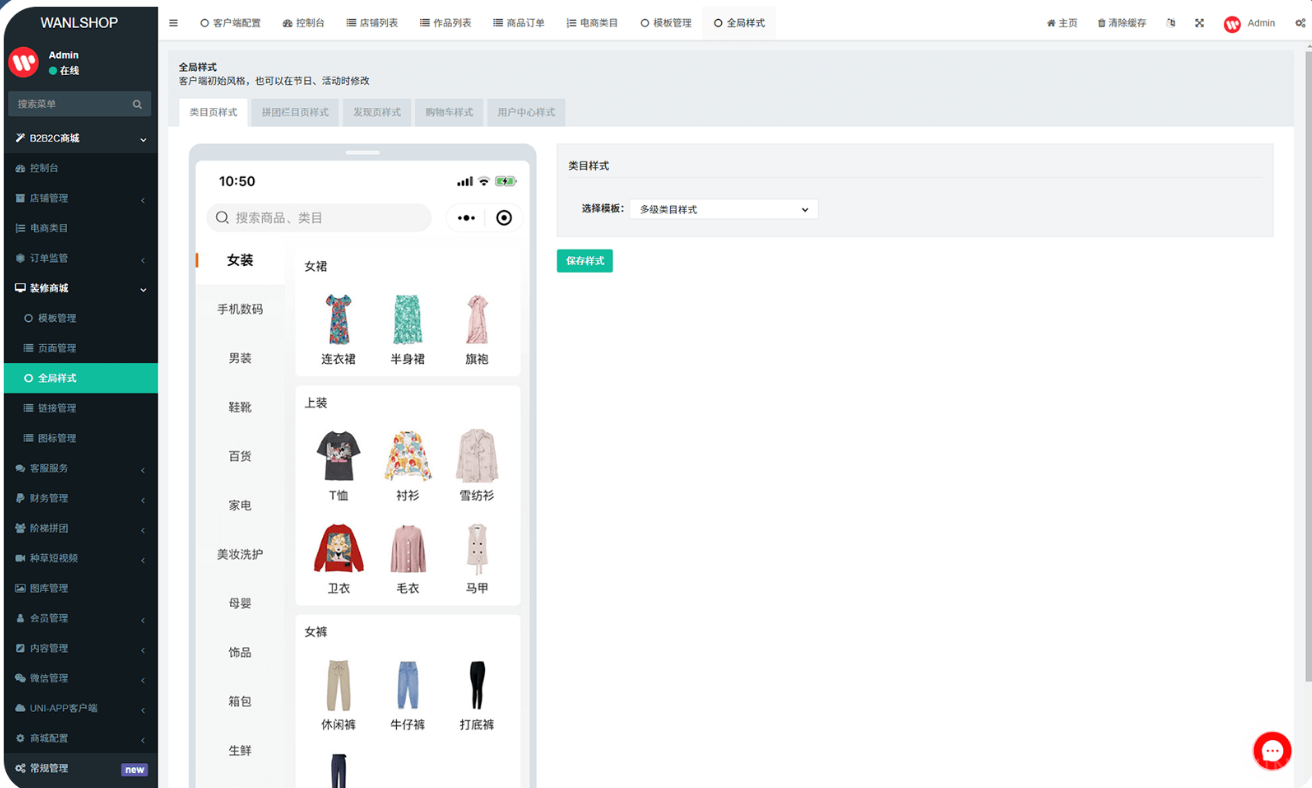Select 手机数码 category in phone preview
The width and height of the screenshot is (1312, 788).
pos(240,309)
